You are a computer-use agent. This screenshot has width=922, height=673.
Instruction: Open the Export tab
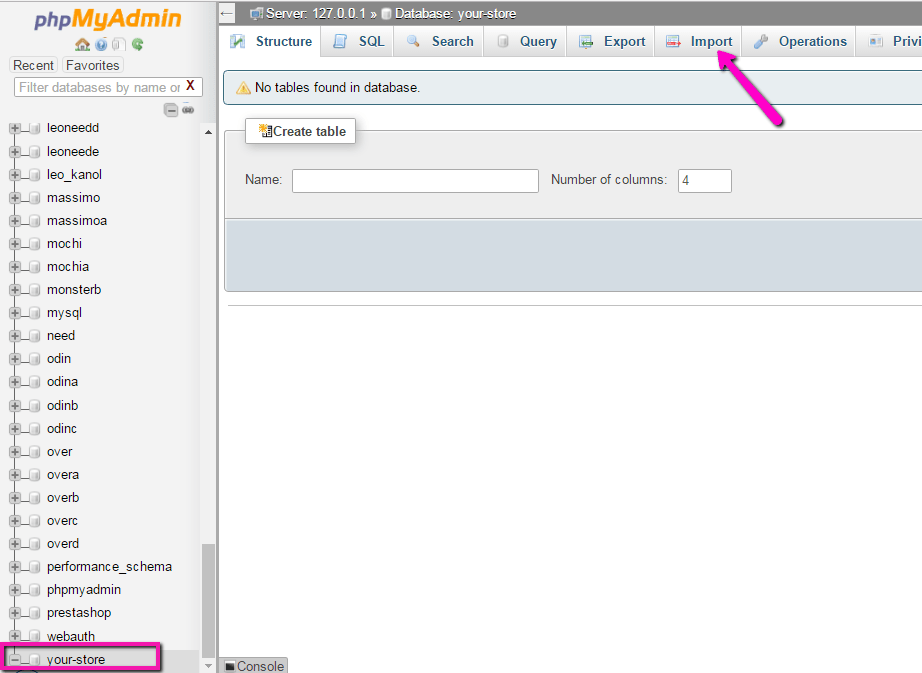pos(613,41)
